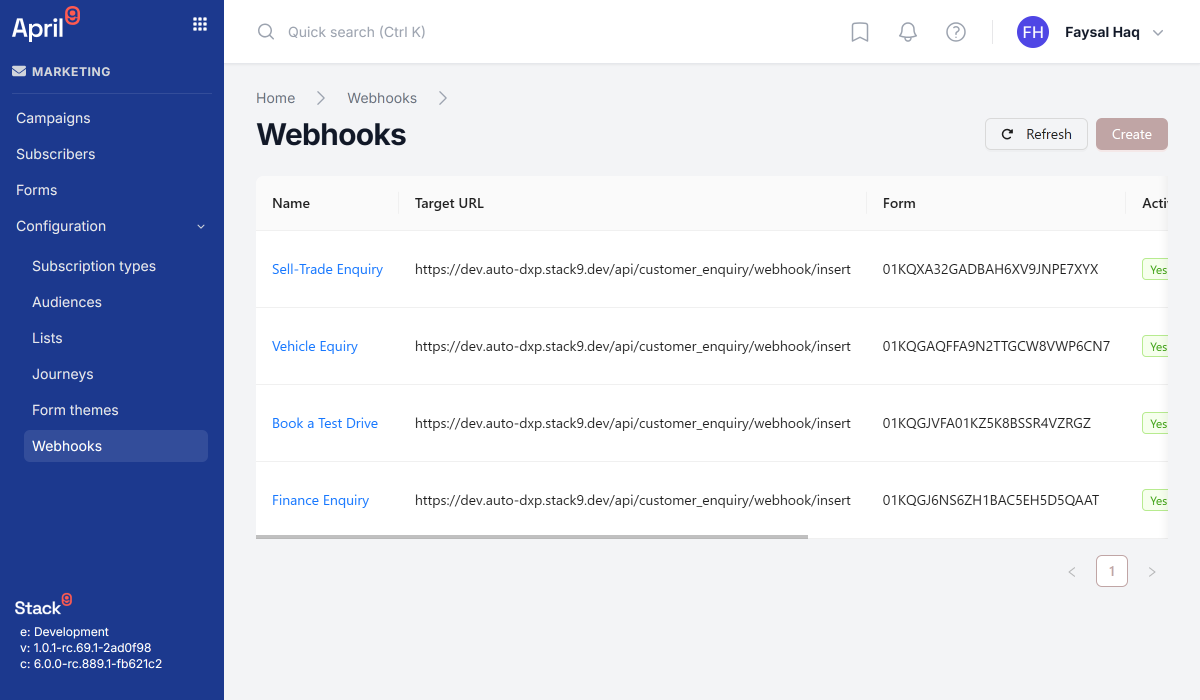Open Subscription types submenu item

point(116,266)
